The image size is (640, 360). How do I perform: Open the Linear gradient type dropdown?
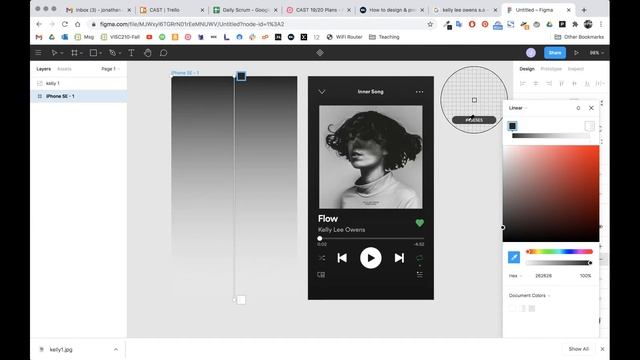pos(518,108)
